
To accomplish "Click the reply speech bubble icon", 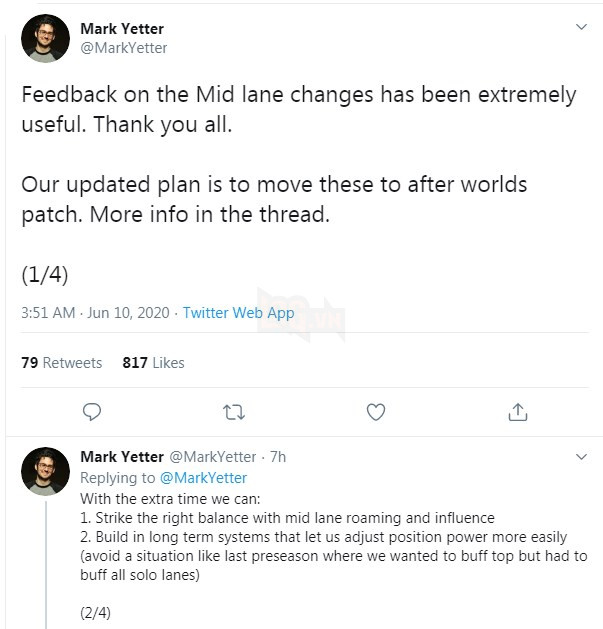I will tap(91, 411).
